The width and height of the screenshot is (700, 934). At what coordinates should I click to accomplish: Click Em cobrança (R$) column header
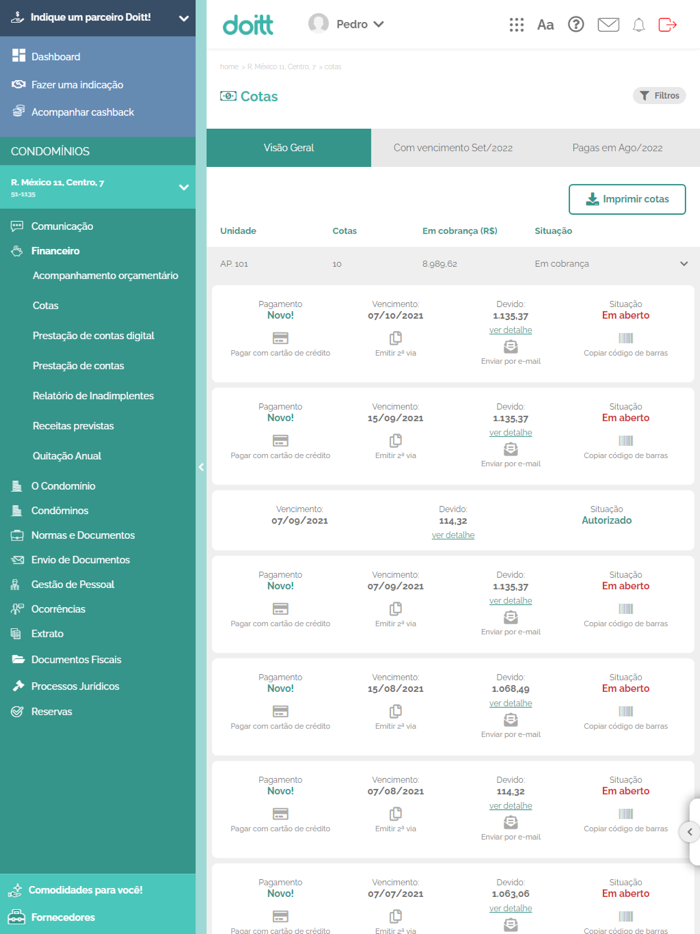point(460,231)
